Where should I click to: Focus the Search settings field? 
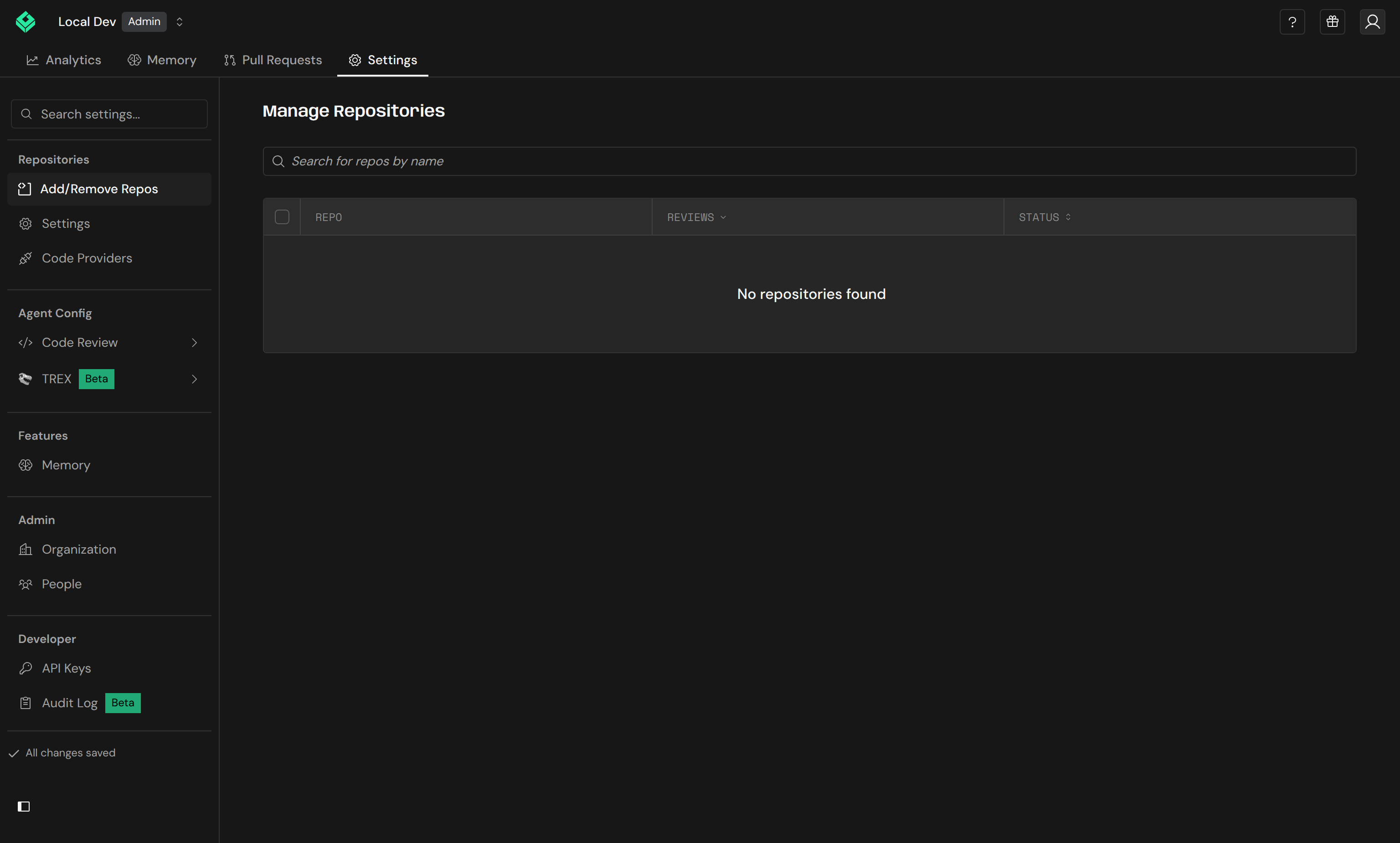point(110,114)
